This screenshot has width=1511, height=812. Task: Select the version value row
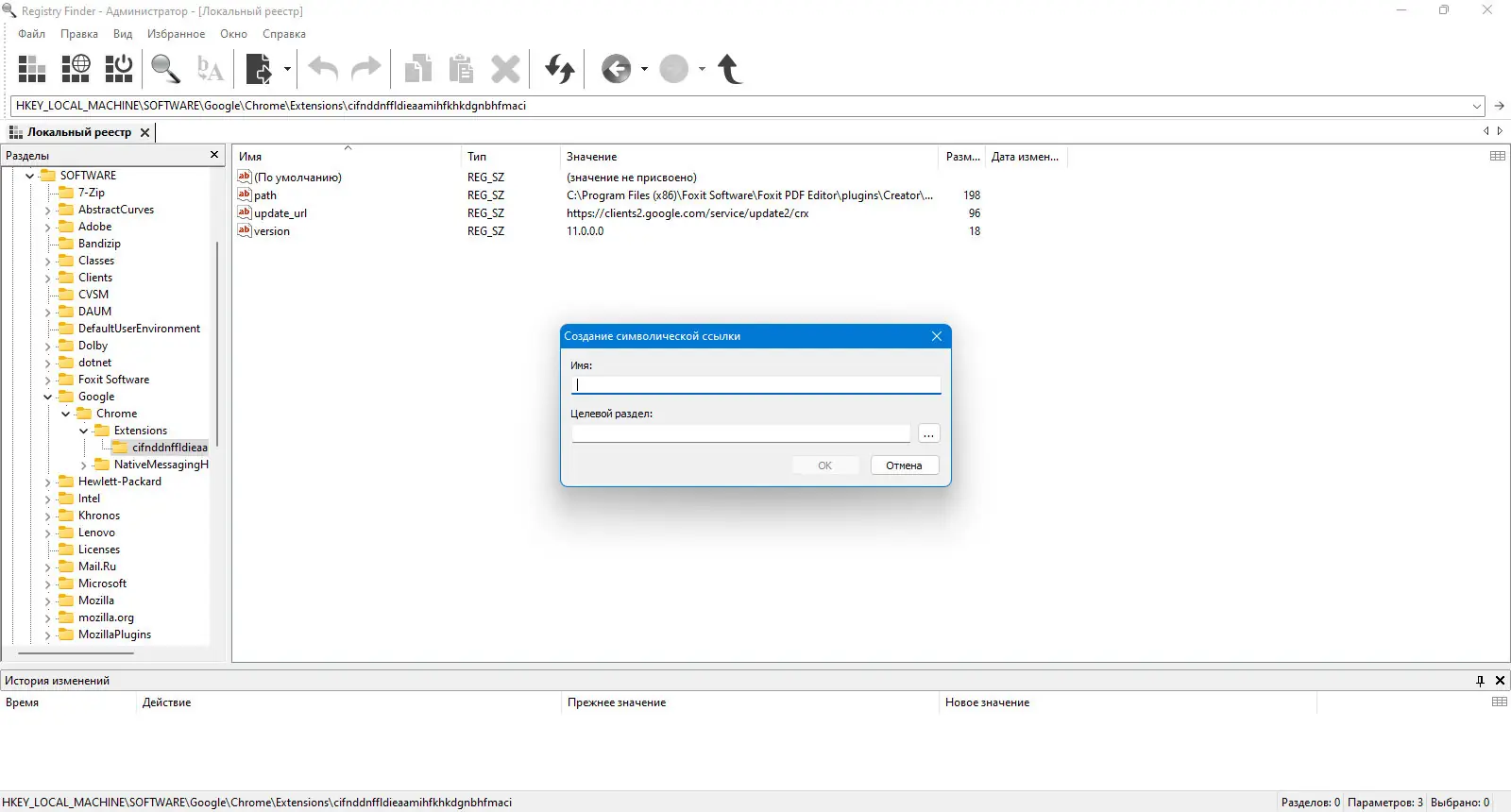608,231
